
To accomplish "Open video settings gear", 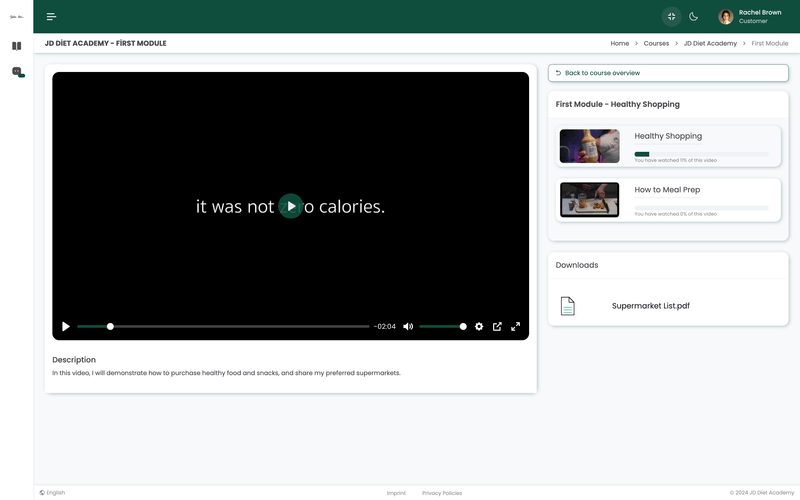I will 479,327.
